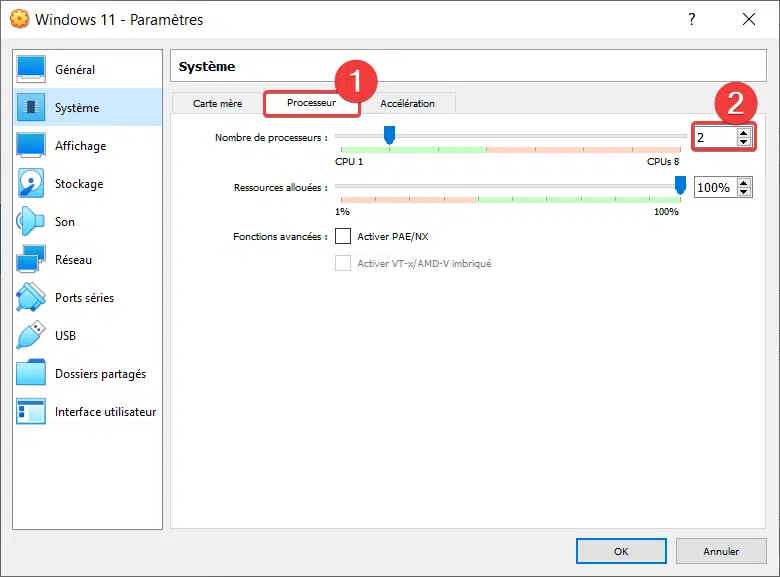The width and height of the screenshot is (780, 577).
Task: Select the Affichage label in sidebar
Action: click(81, 146)
